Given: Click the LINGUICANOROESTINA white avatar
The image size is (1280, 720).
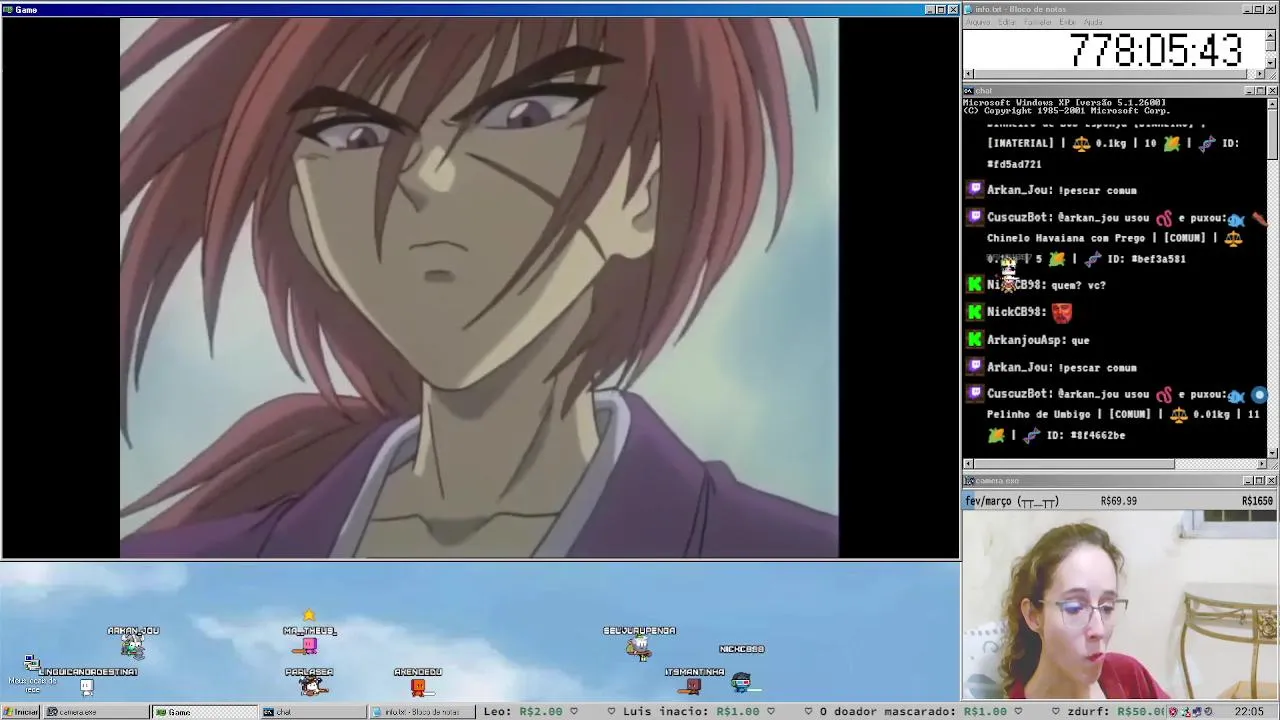Looking at the screenshot, I should (x=87, y=687).
